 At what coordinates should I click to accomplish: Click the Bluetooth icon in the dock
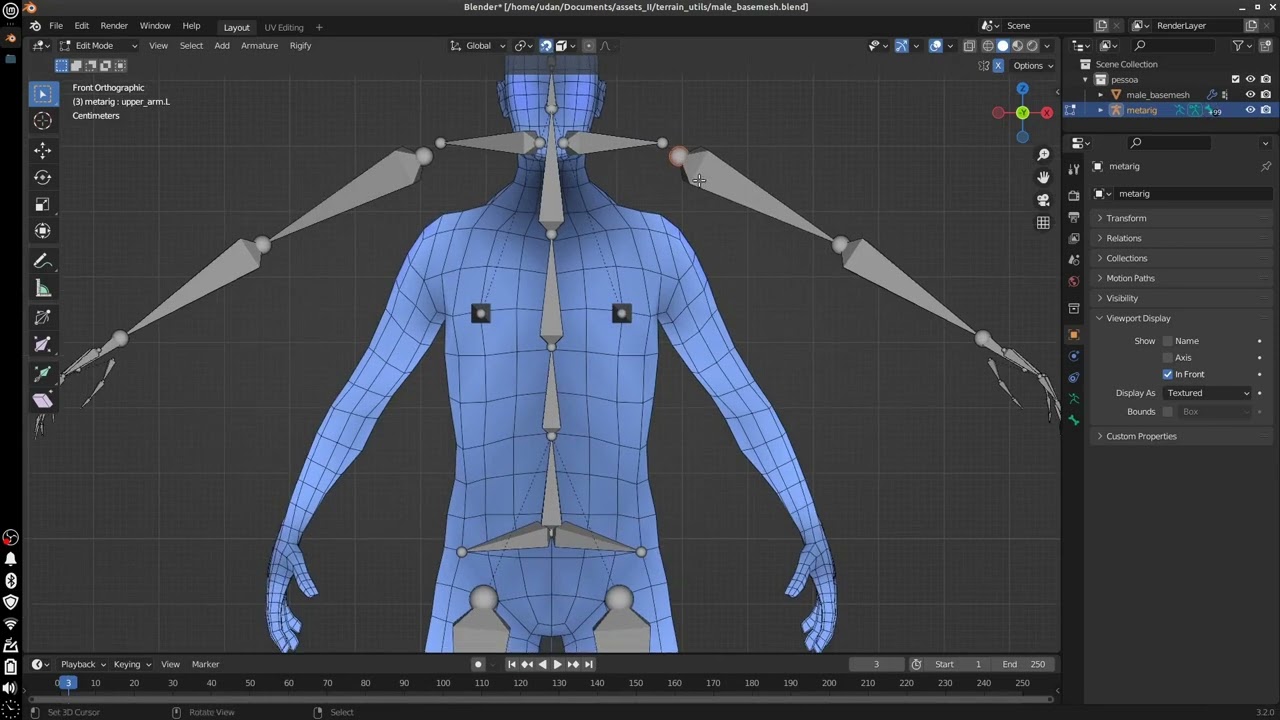pos(10,581)
